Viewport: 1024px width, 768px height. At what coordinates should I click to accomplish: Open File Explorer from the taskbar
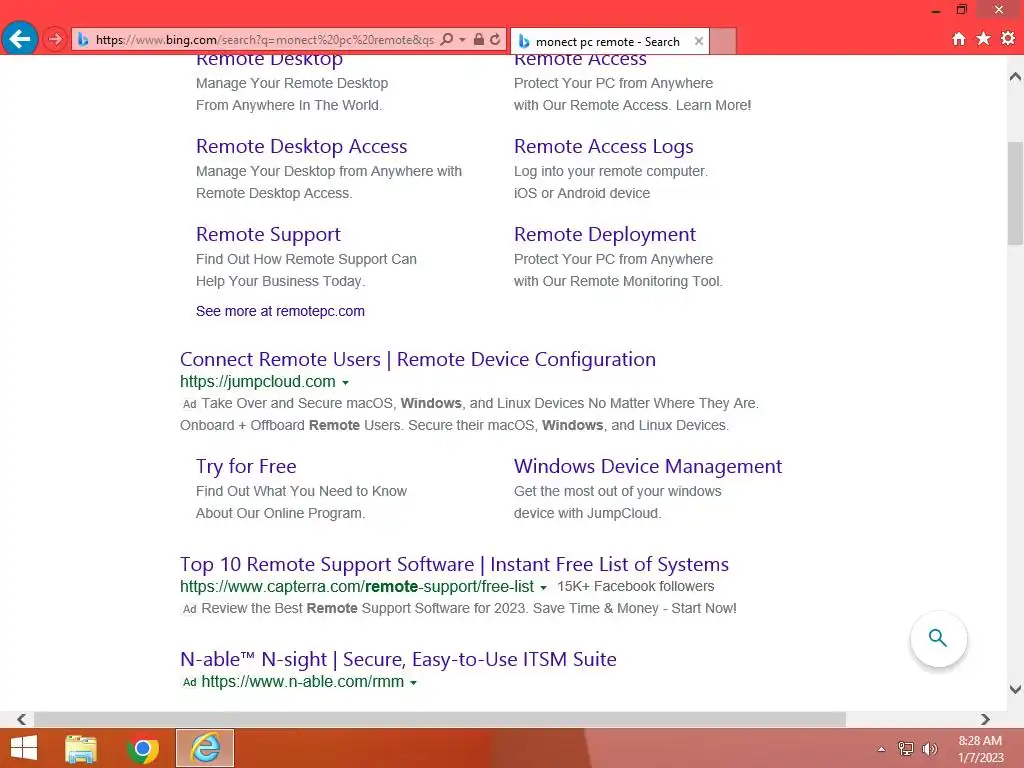pyautogui.click(x=81, y=748)
